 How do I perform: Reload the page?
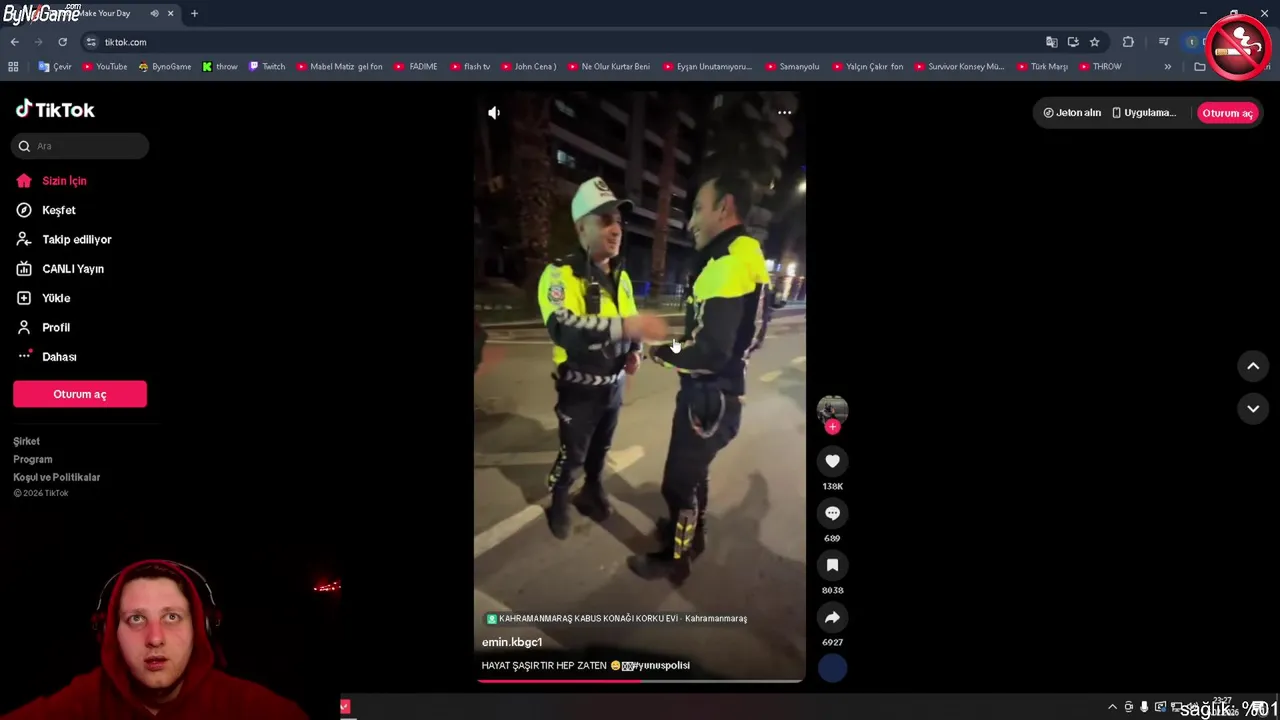62,42
